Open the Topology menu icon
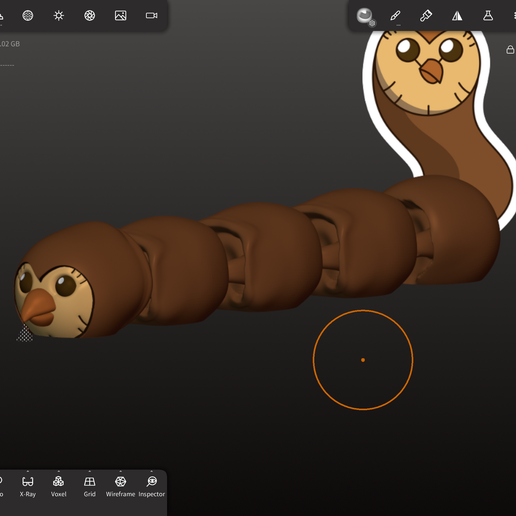 [x=28, y=16]
